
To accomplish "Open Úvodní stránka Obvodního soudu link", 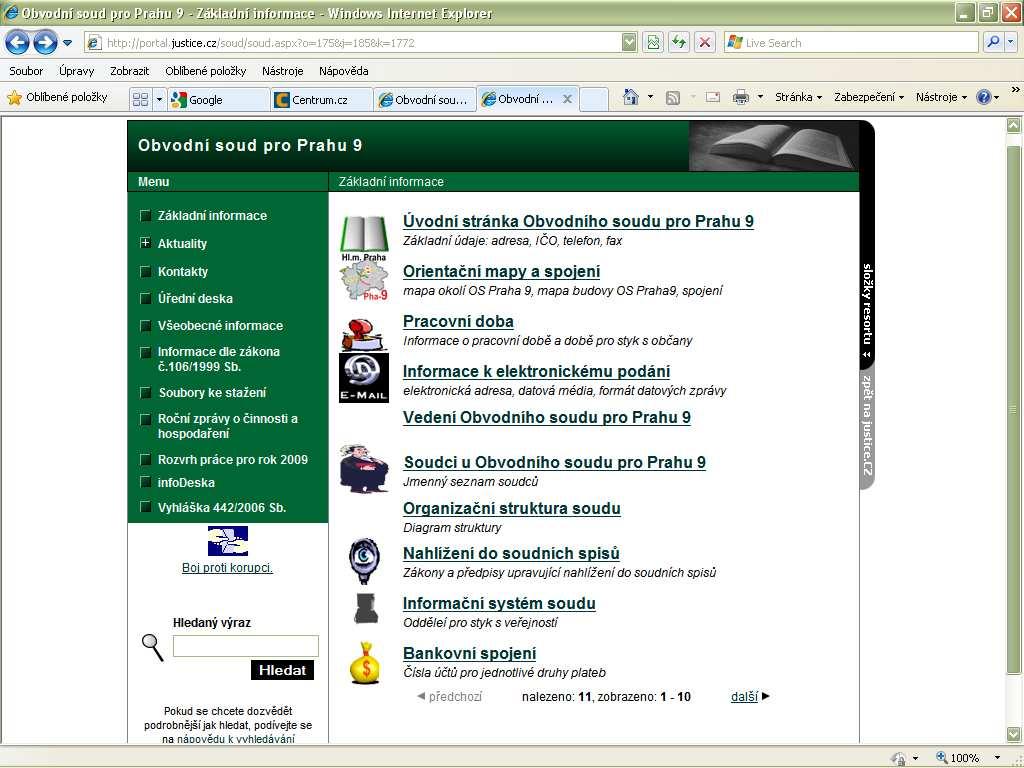I will (x=579, y=221).
